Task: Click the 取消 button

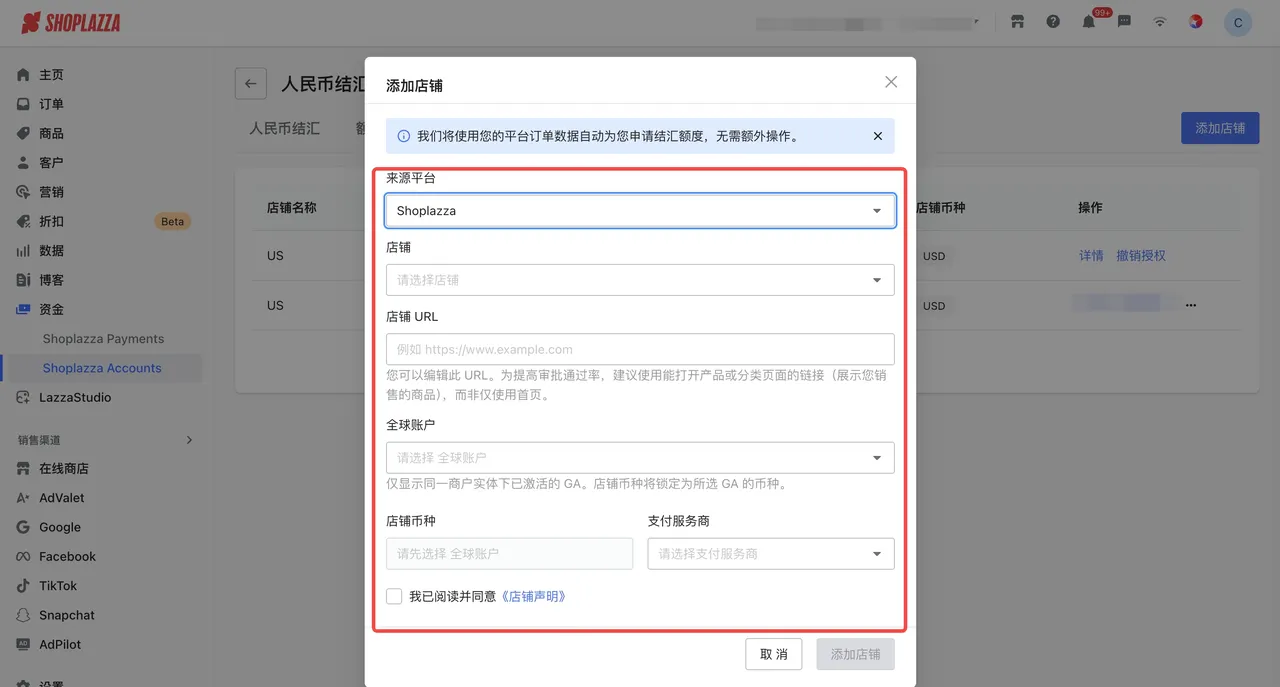Action: click(774, 654)
